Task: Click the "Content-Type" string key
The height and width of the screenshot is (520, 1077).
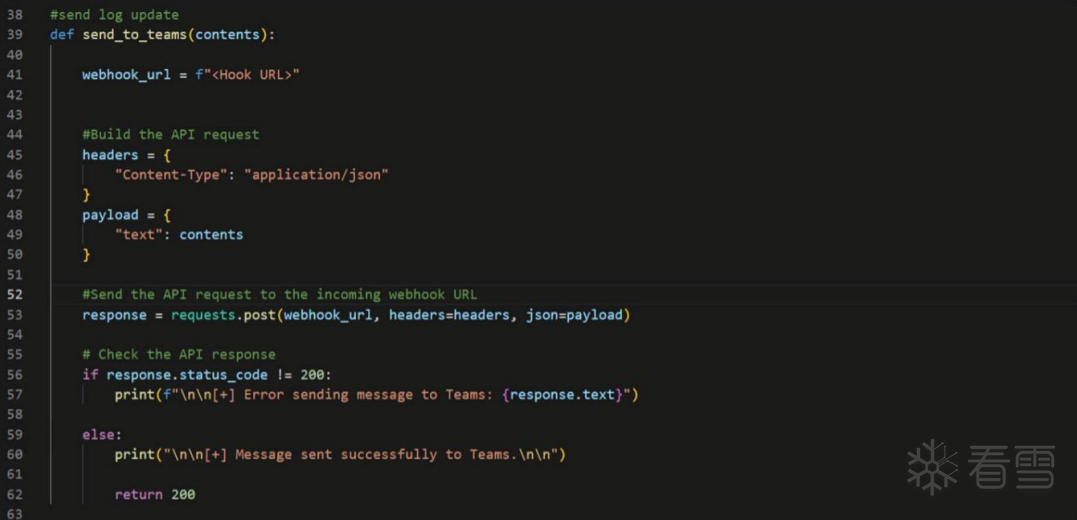Action: pos(171,174)
